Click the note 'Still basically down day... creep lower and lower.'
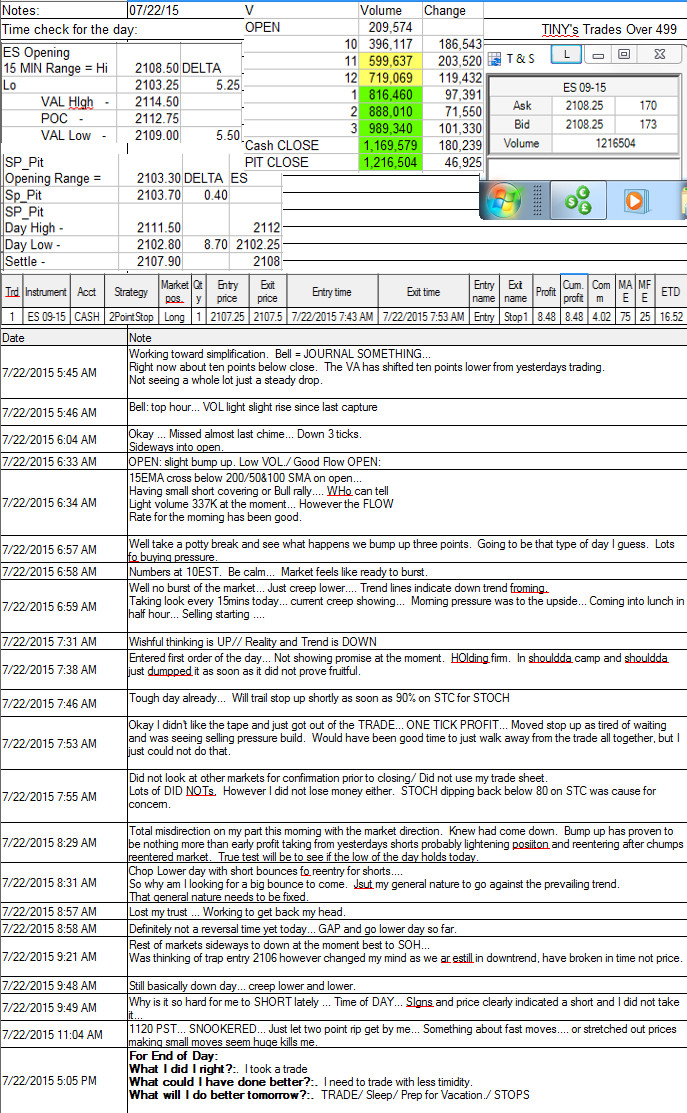The image size is (687, 1113). coord(242,986)
